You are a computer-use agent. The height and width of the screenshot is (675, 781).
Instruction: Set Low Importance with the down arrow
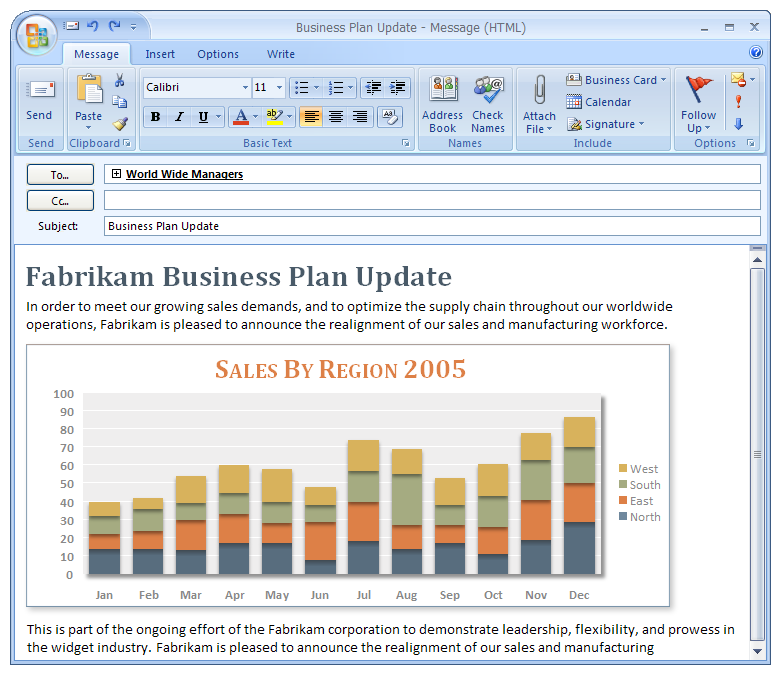tap(739, 124)
